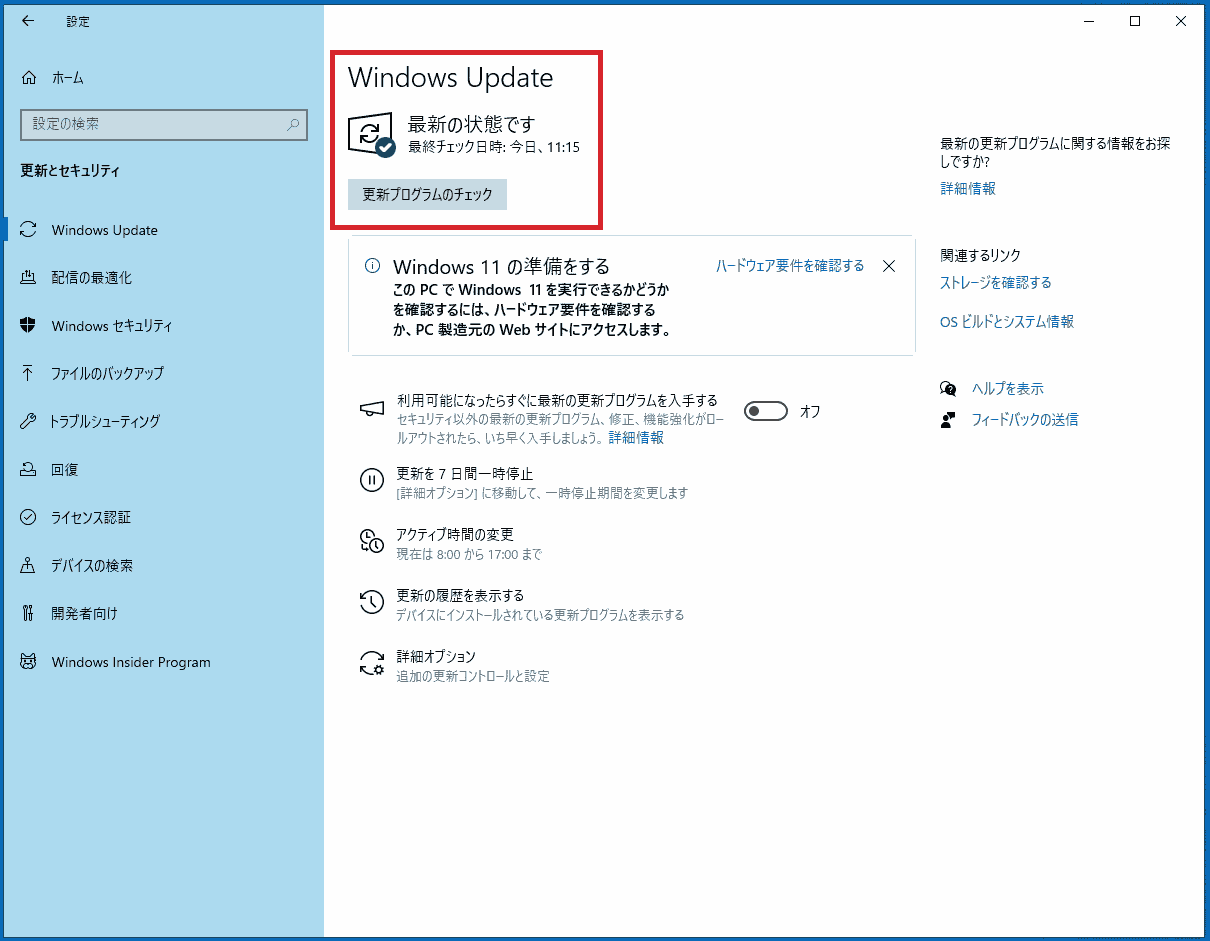Viewport: 1210px width, 941px height.
Task: Click the ファイルのバックアップ upload arrow icon
Action: (29, 373)
